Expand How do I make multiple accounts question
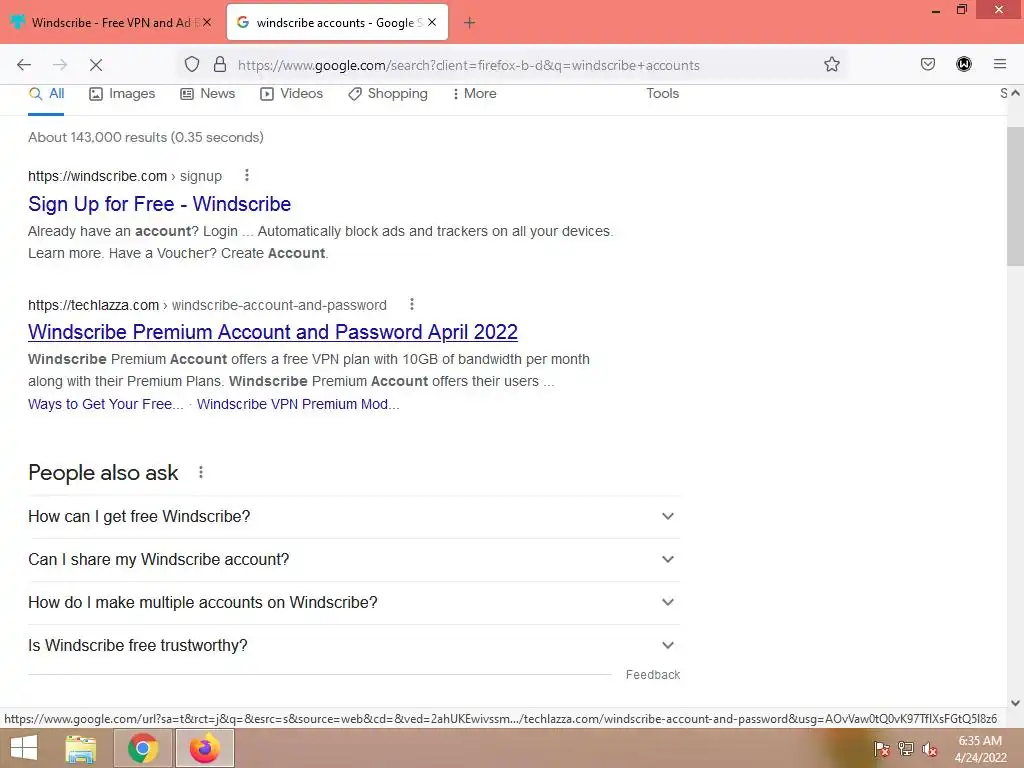Screen dimensions: 1024x768 354,603
